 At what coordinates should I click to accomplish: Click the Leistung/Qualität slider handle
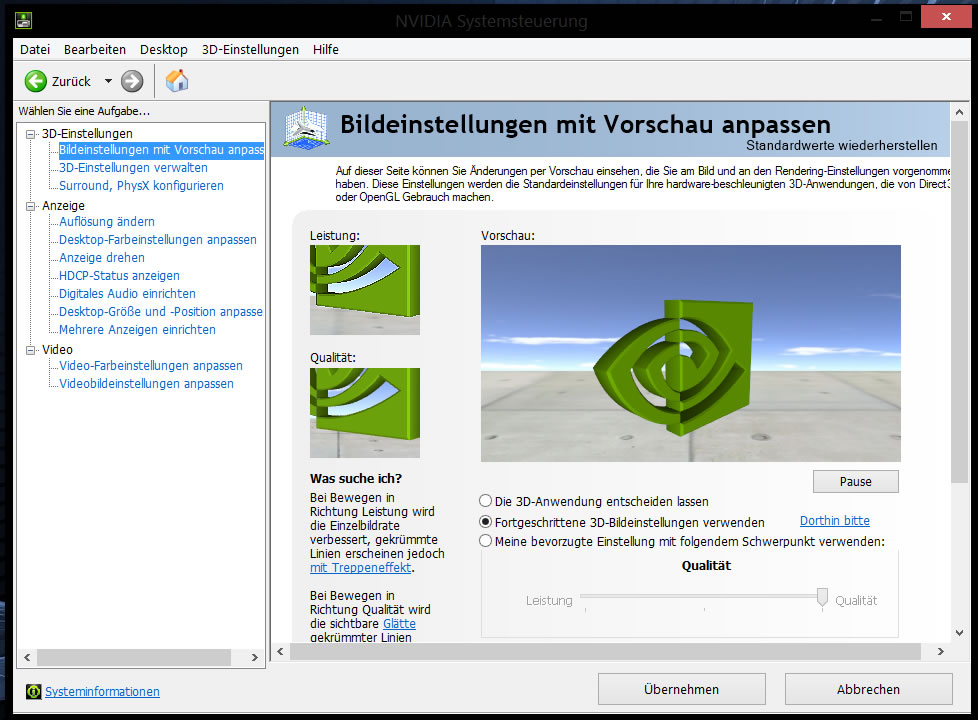pos(822,598)
